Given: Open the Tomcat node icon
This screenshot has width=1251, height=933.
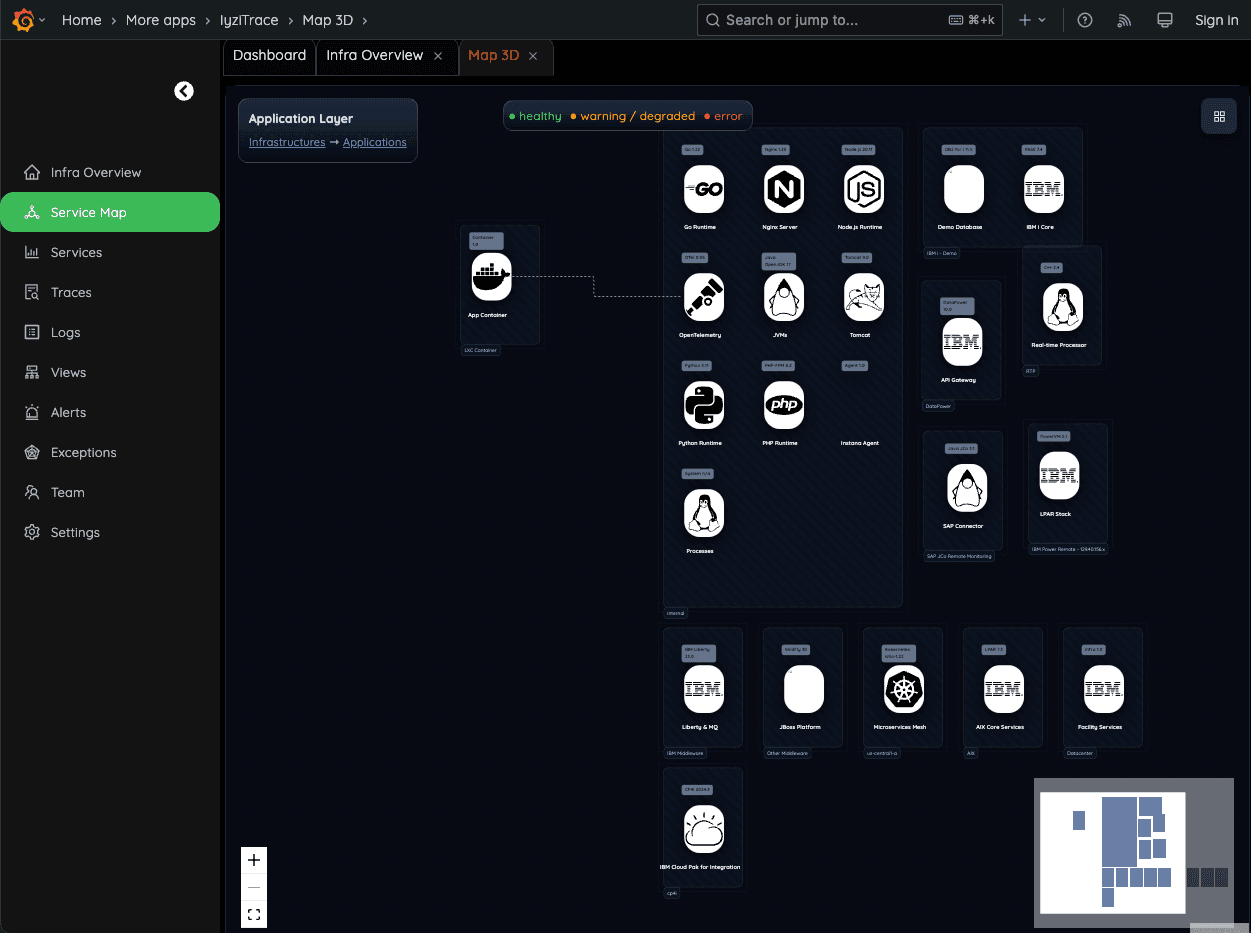Looking at the screenshot, I should [x=863, y=297].
